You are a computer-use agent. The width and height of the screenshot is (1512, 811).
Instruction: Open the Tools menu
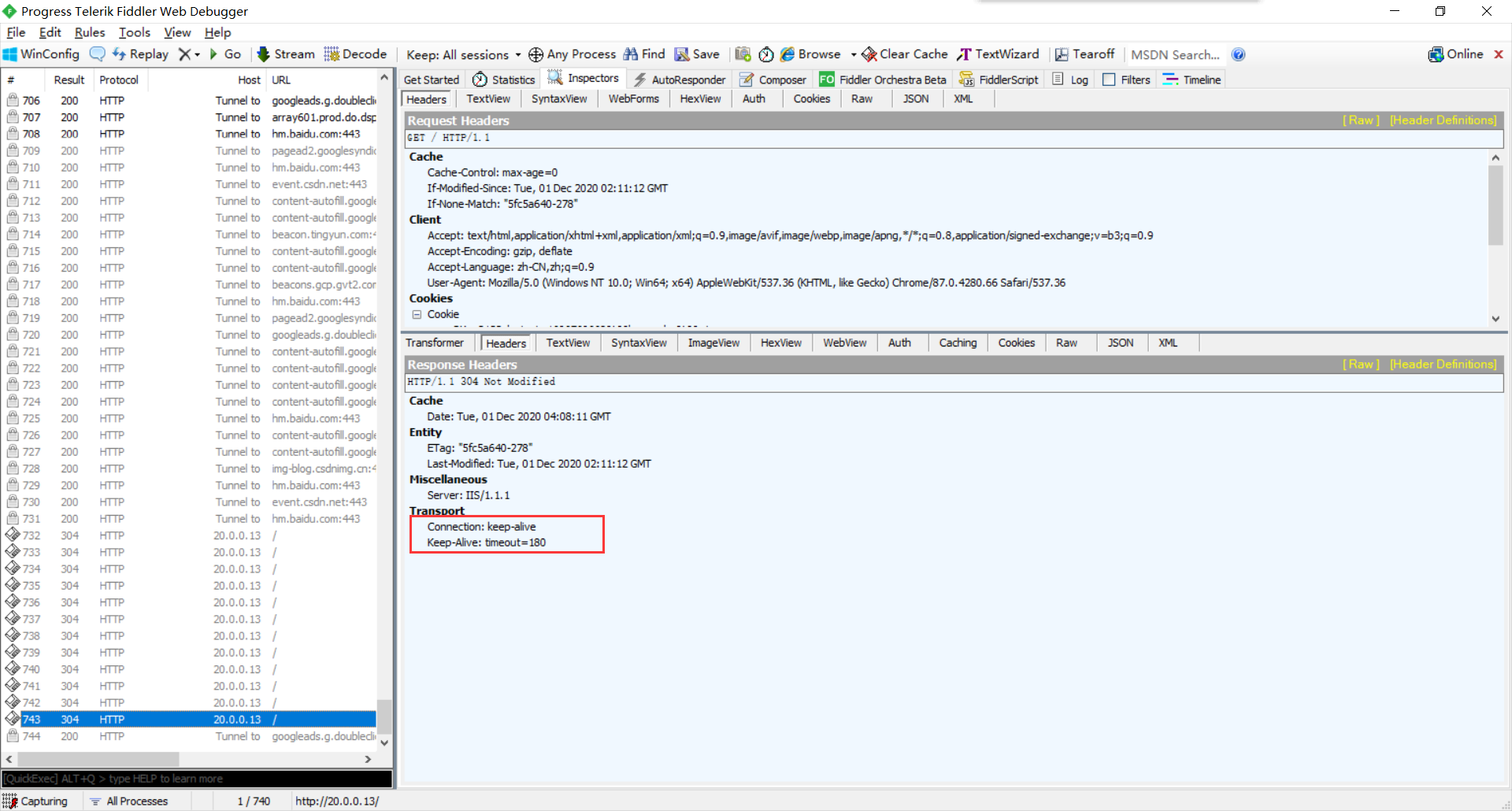(135, 32)
